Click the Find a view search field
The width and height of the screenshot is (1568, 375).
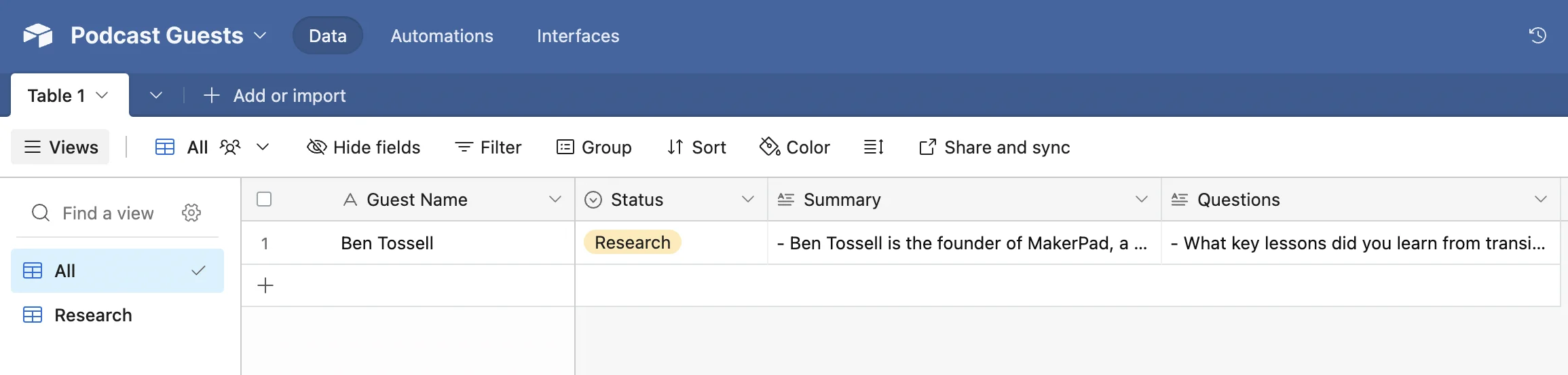pyautogui.click(x=108, y=213)
